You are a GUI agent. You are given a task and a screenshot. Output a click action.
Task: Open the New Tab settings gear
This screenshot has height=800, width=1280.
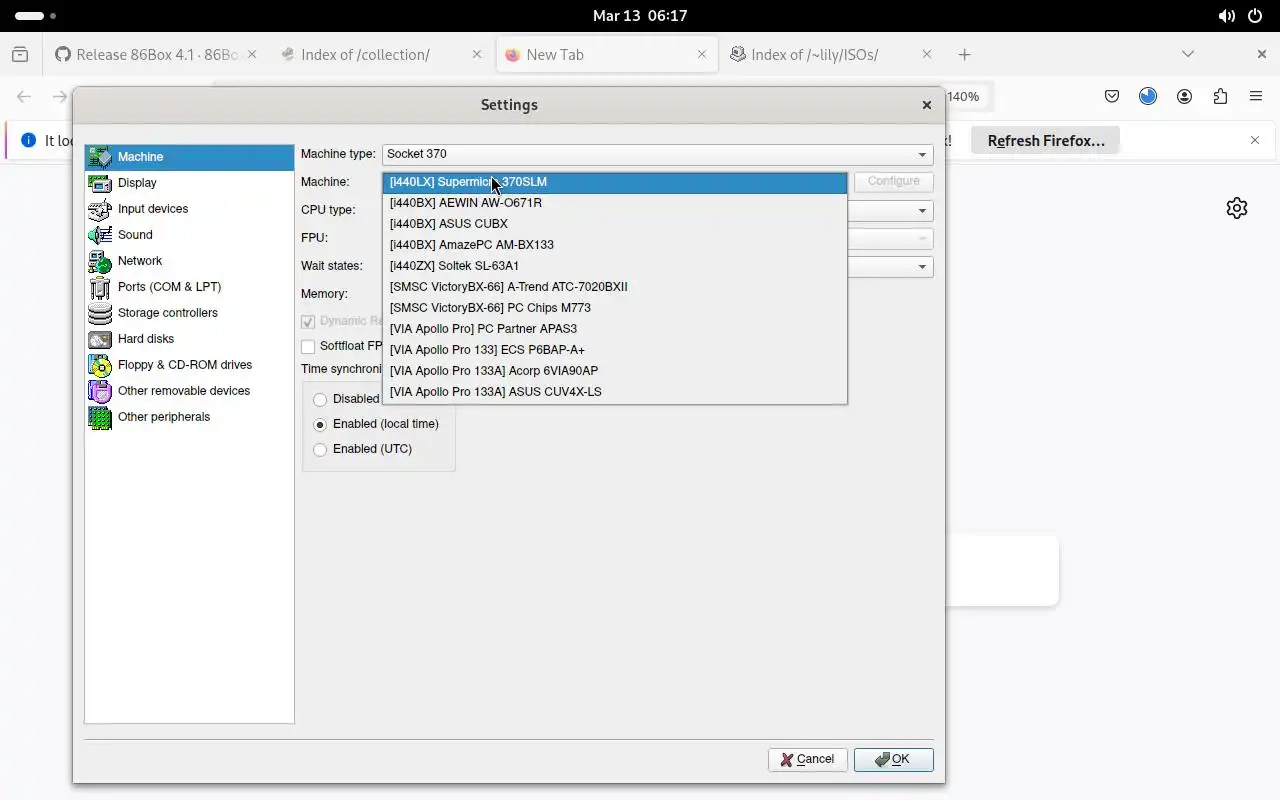[x=1237, y=208]
